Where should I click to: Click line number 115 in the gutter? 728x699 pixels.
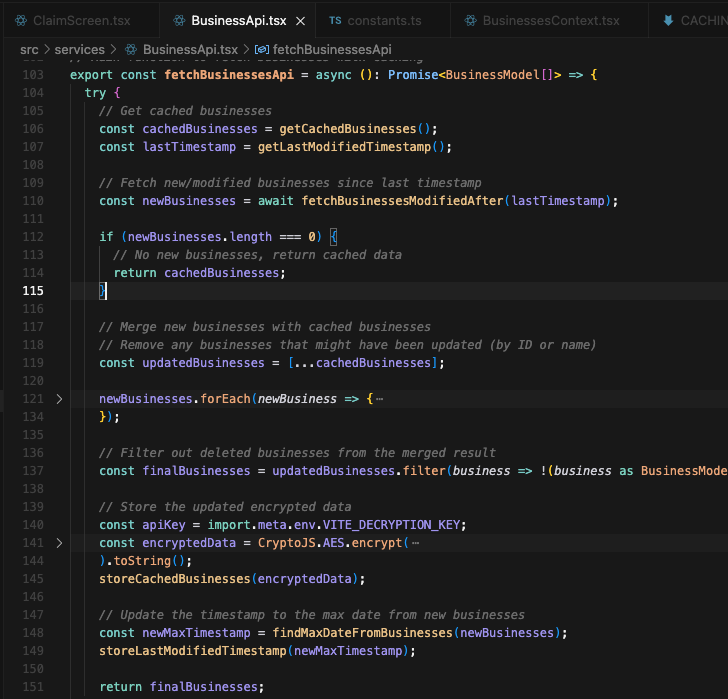(x=33, y=291)
